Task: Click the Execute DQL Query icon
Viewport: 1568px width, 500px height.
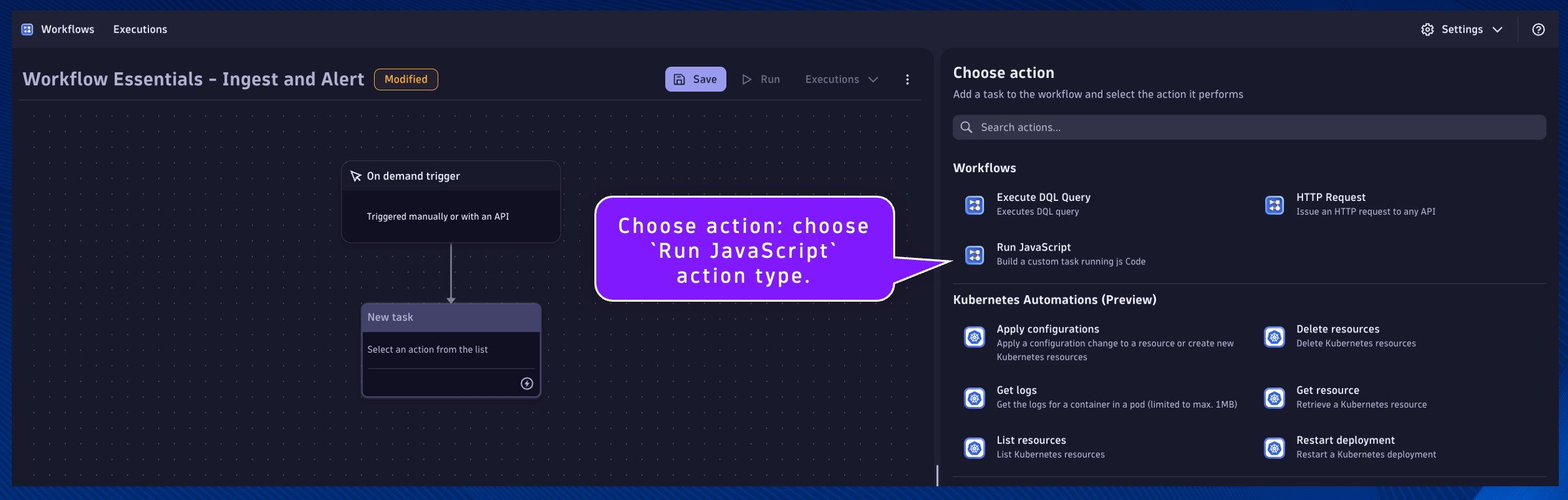Action: click(x=974, y=205)
